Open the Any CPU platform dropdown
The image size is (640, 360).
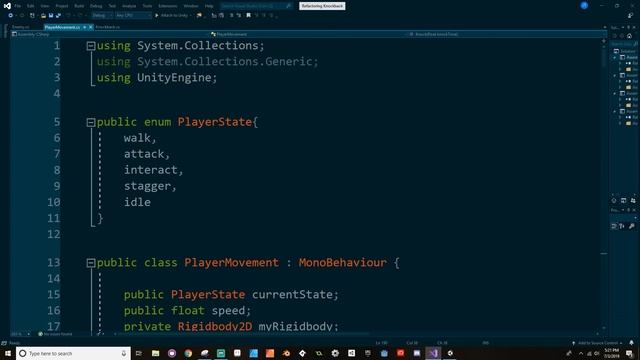[x=133, y=16]
